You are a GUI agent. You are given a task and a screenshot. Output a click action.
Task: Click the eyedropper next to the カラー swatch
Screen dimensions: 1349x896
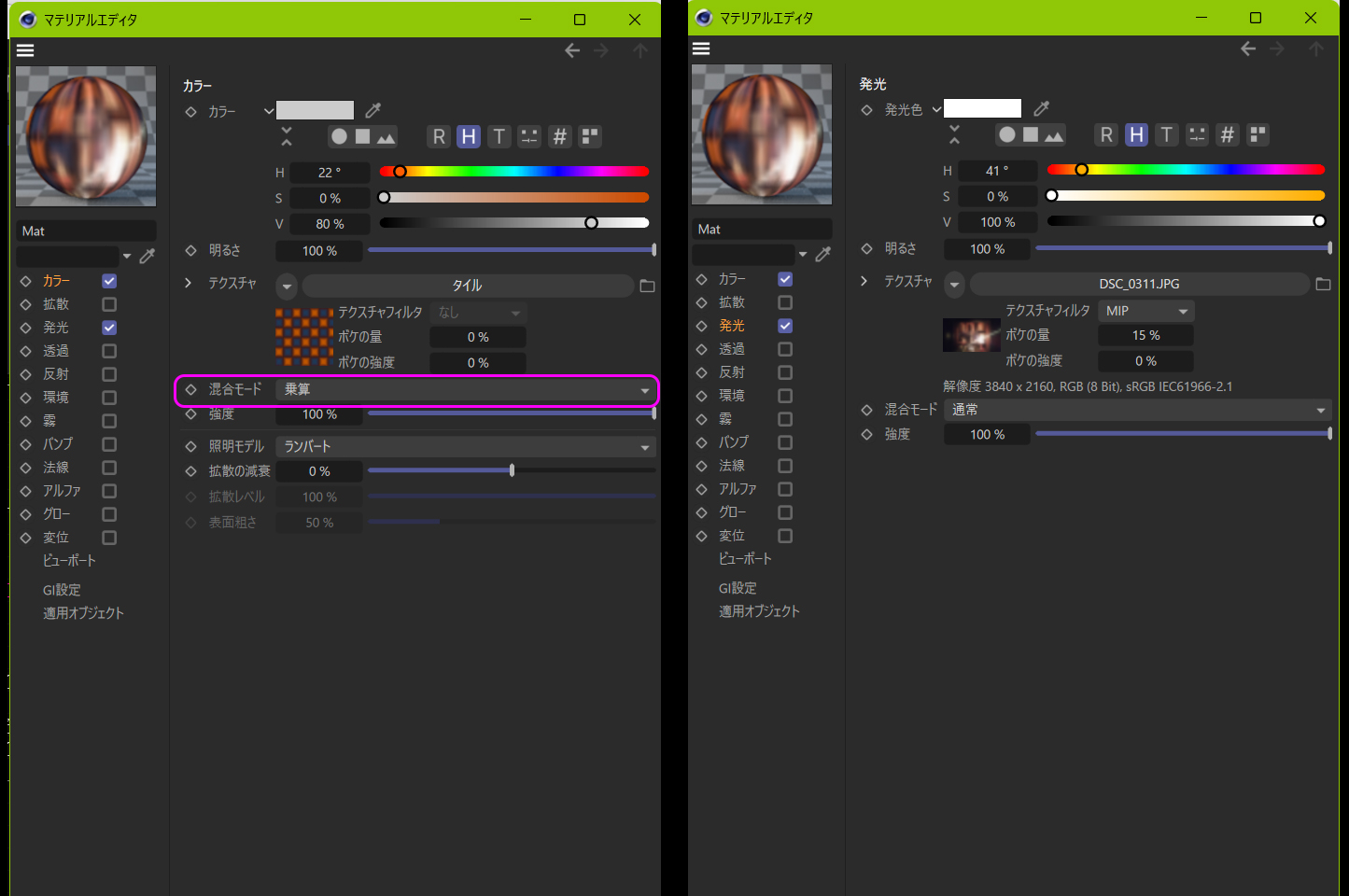tap(373, 110)
